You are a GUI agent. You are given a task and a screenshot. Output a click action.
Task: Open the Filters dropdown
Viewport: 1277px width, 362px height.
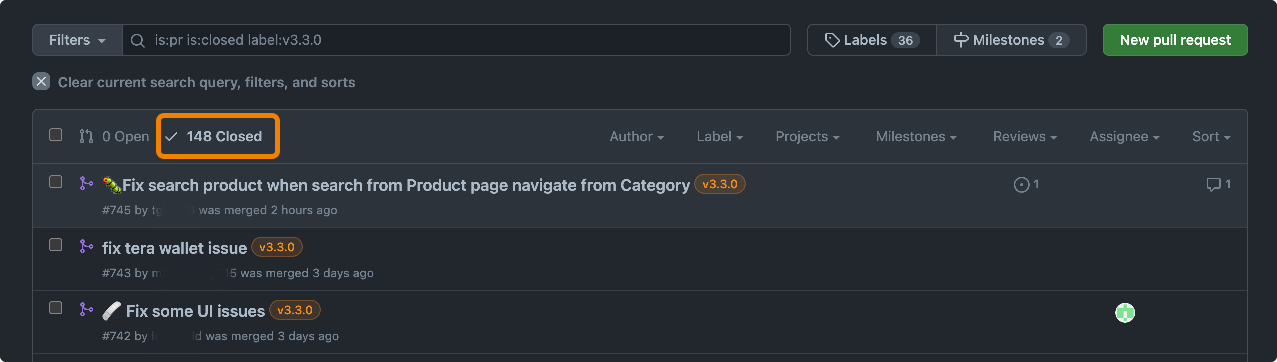point(77,40)
